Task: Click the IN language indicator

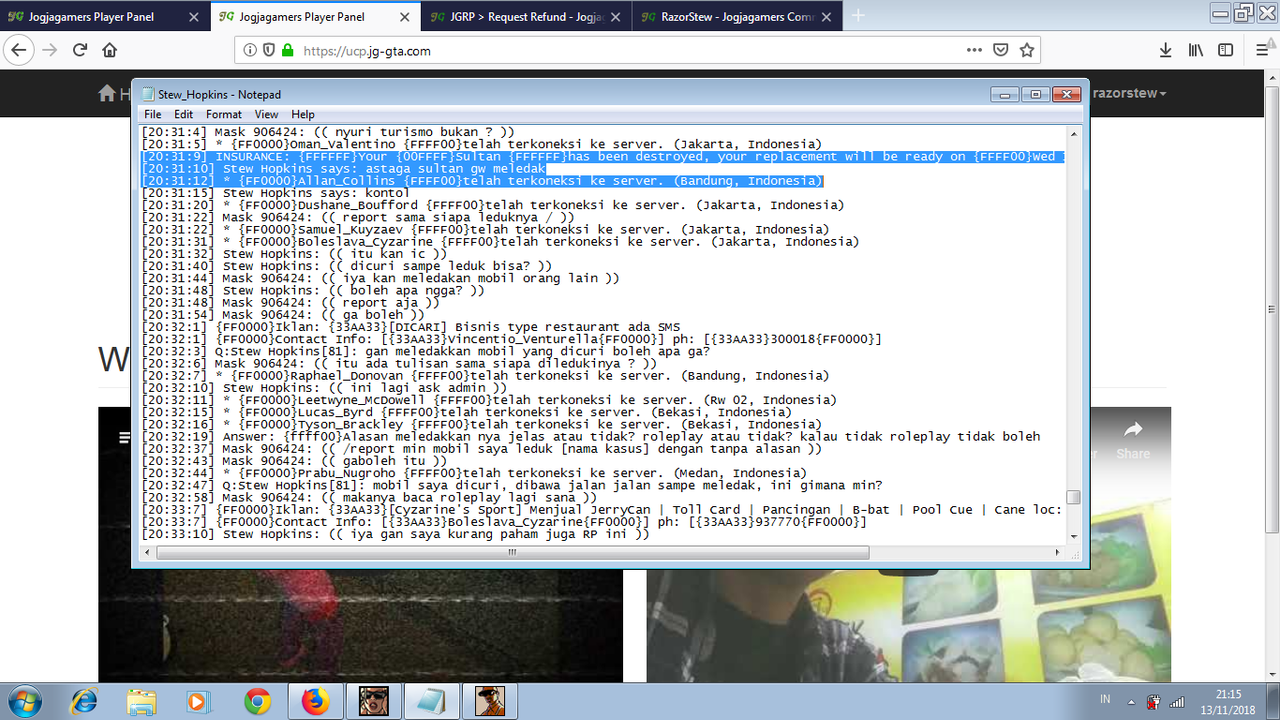Action: (1105, 699)
